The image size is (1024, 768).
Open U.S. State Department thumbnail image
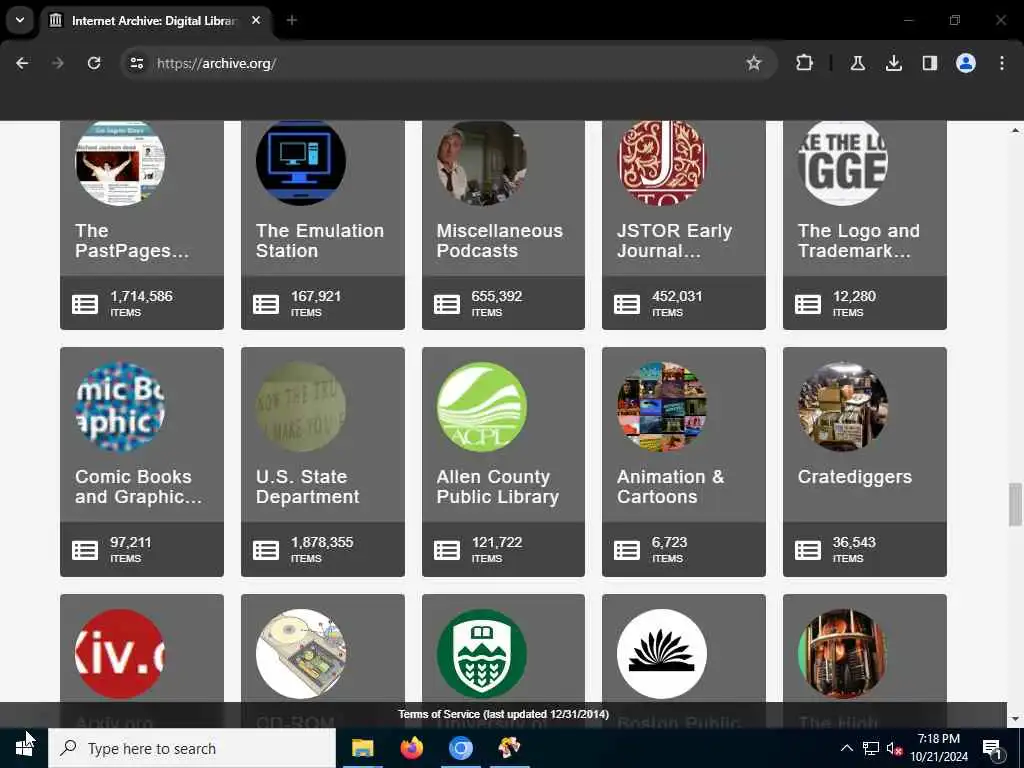click(301, 407)
